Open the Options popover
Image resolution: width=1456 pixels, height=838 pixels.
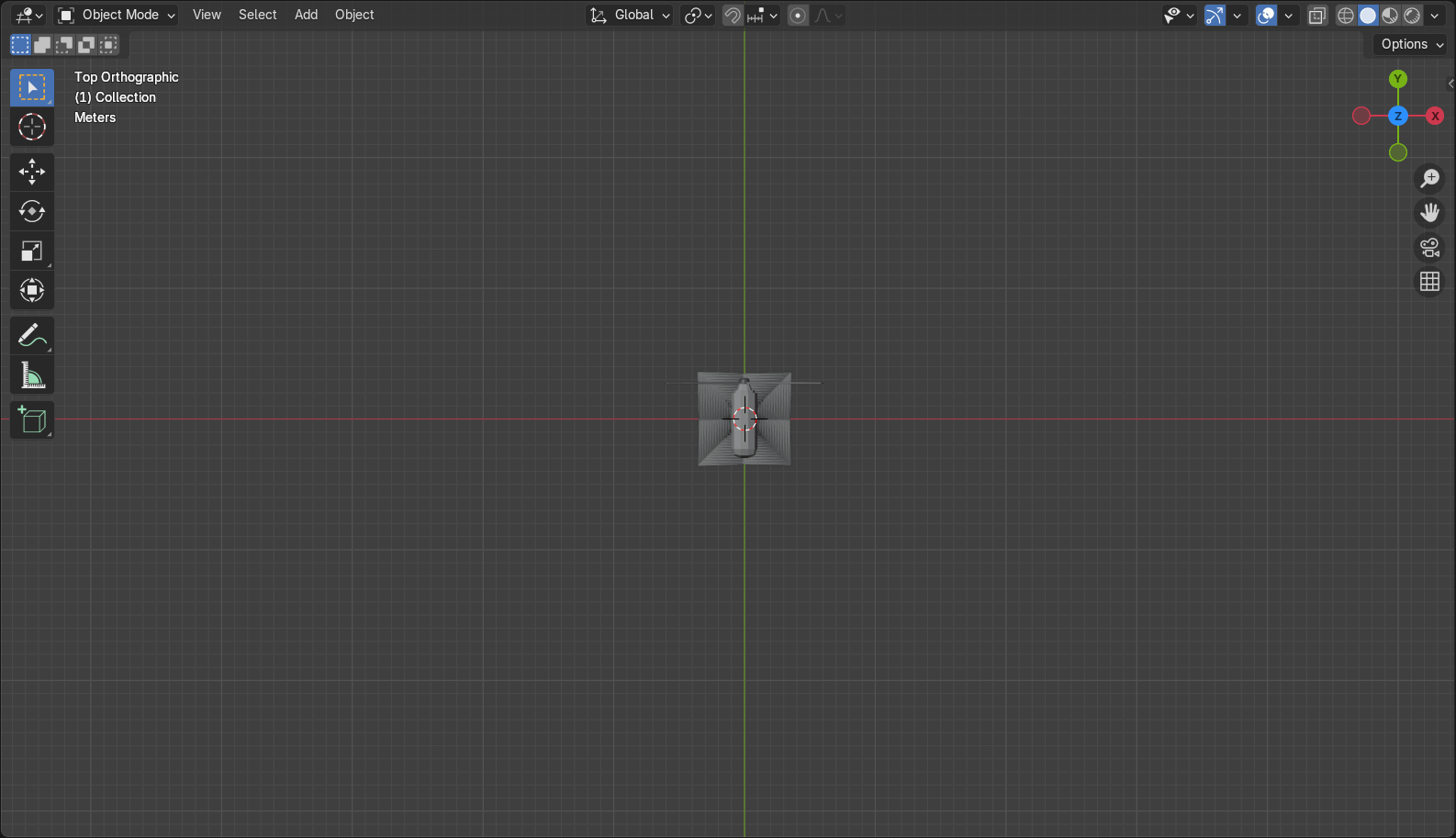click(1412, 44)
